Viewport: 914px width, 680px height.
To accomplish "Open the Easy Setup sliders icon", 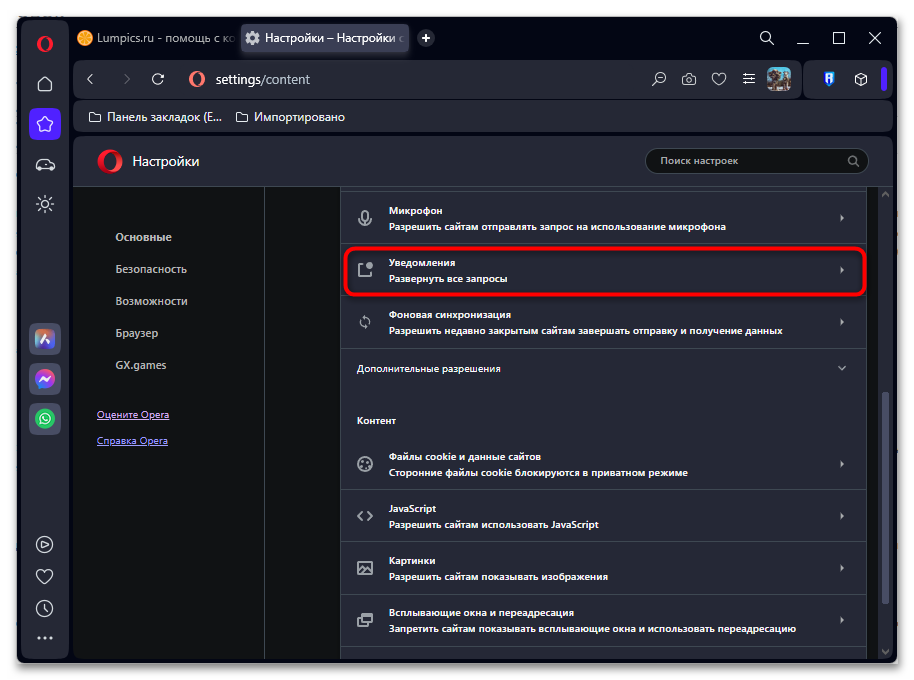I will point(748,79).
